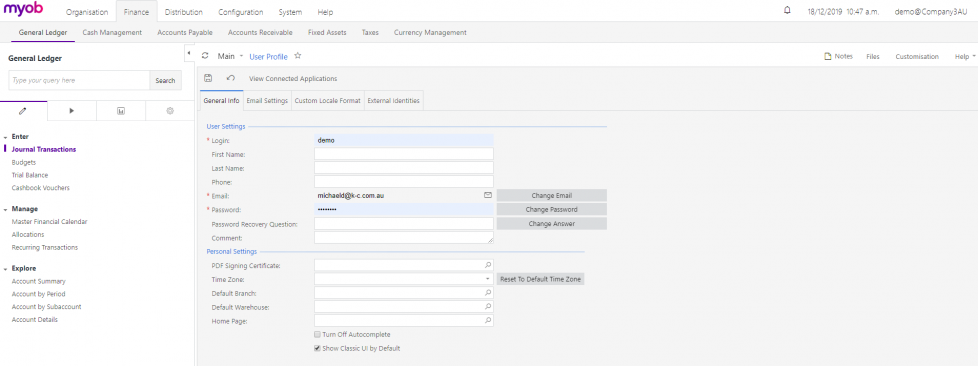The width and height of the screenshot is (978, 366).
Task: Open Default Branch lookup magnifier
Action: [x=488, y=292]
